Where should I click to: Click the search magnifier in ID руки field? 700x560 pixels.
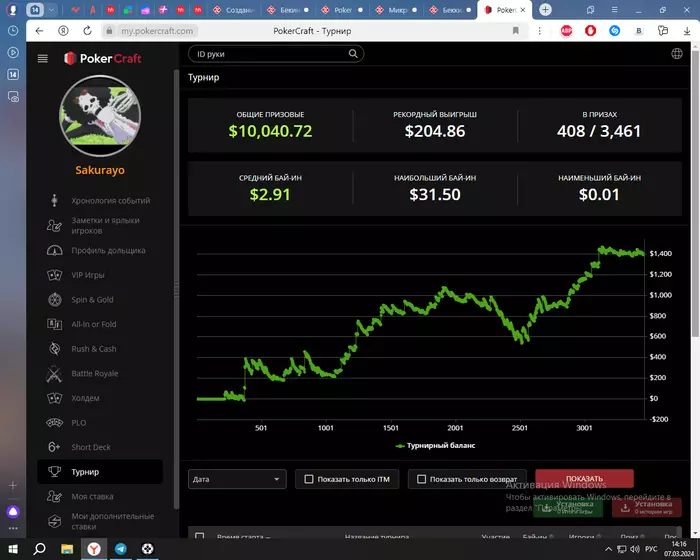[353, 54]
